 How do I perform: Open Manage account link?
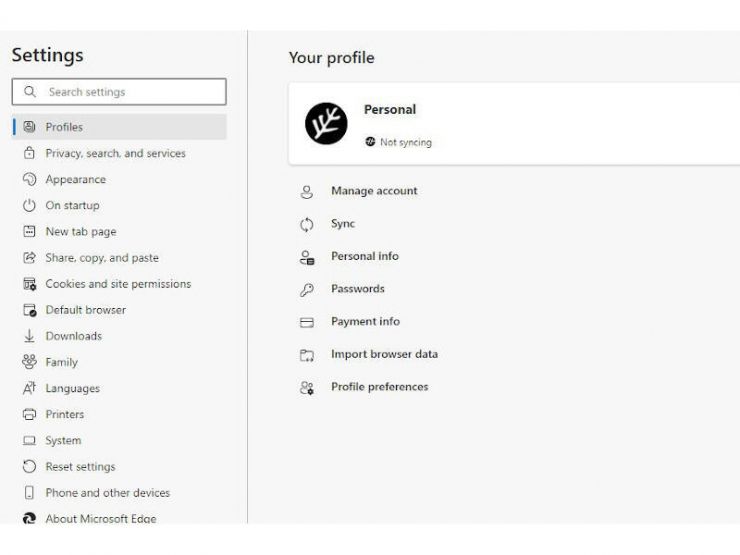point(374,191)
